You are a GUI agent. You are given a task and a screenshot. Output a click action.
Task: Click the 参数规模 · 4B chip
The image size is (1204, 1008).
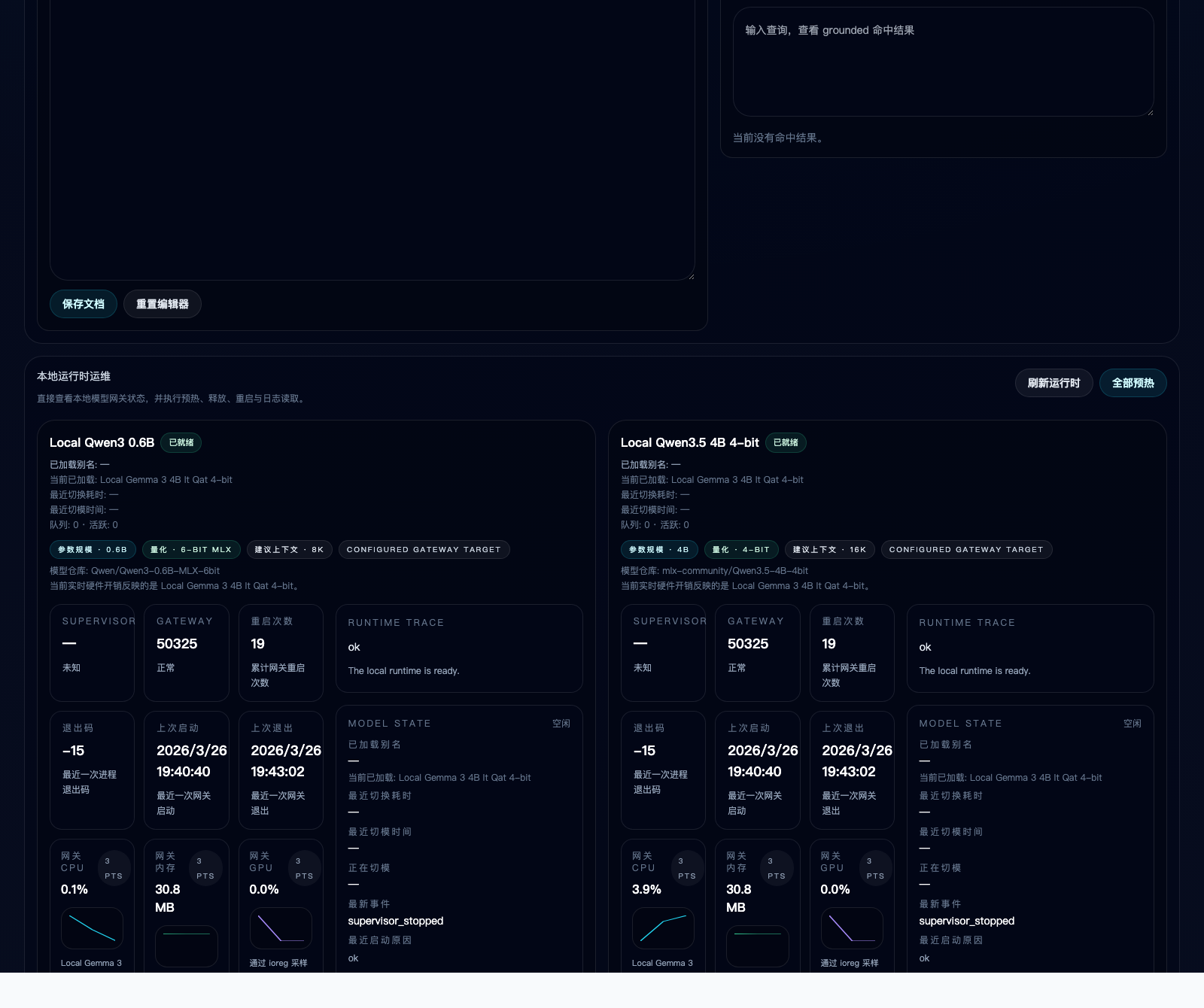[659, 549]
